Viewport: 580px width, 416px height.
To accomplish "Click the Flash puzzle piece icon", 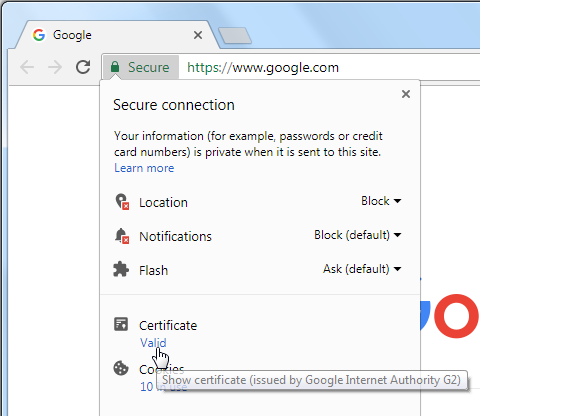I will coord(121,269).
